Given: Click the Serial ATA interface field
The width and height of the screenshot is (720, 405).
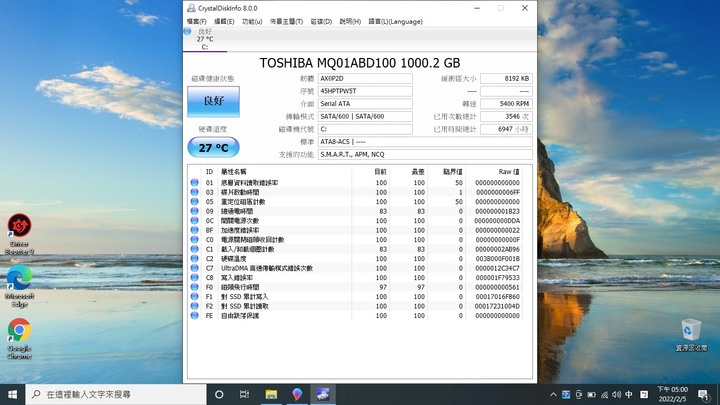Looking at the screenshot, I should pyautogui.click(x=365, y=104).
